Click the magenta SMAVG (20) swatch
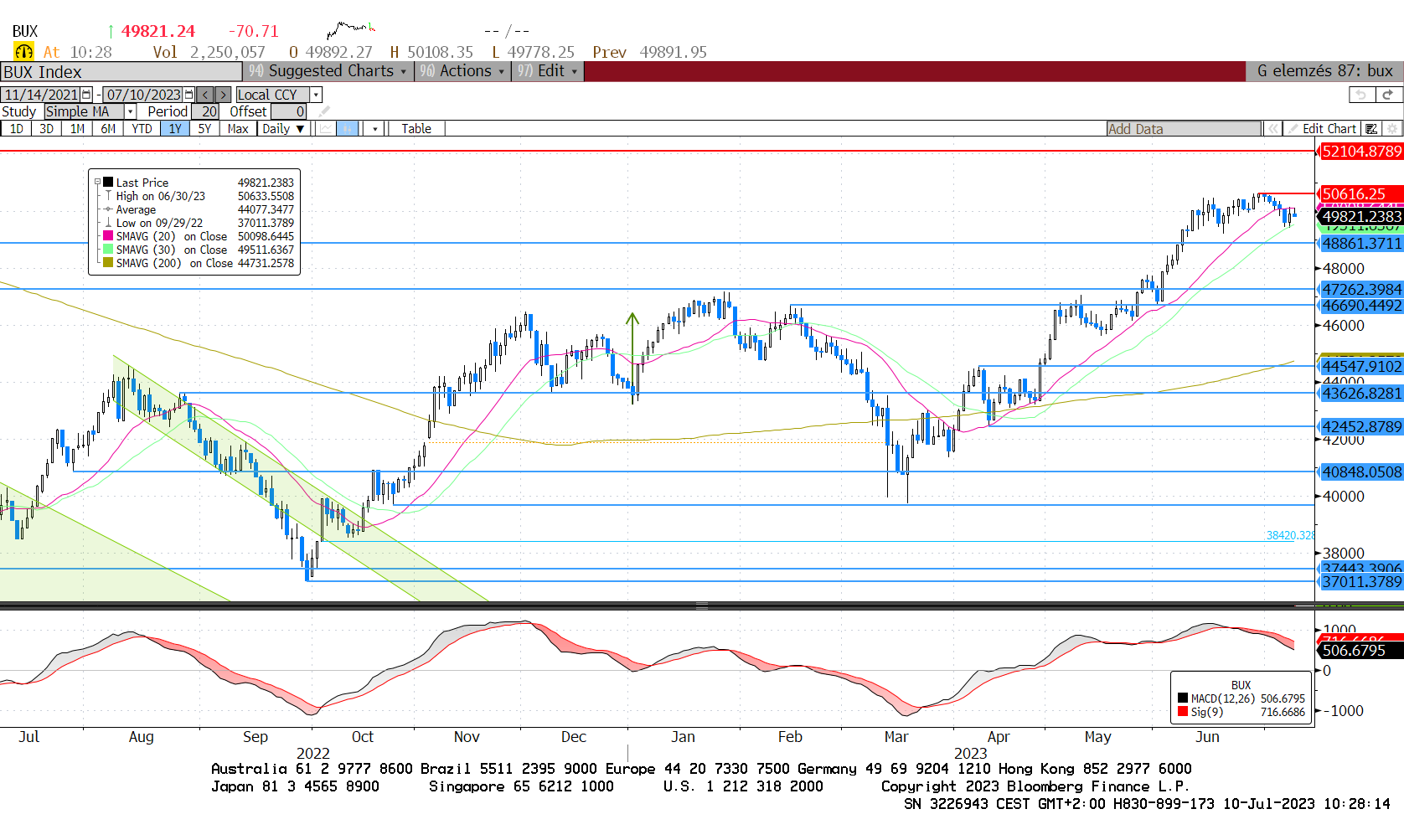This screenshot has width=1404, height=840. [108, 236]
